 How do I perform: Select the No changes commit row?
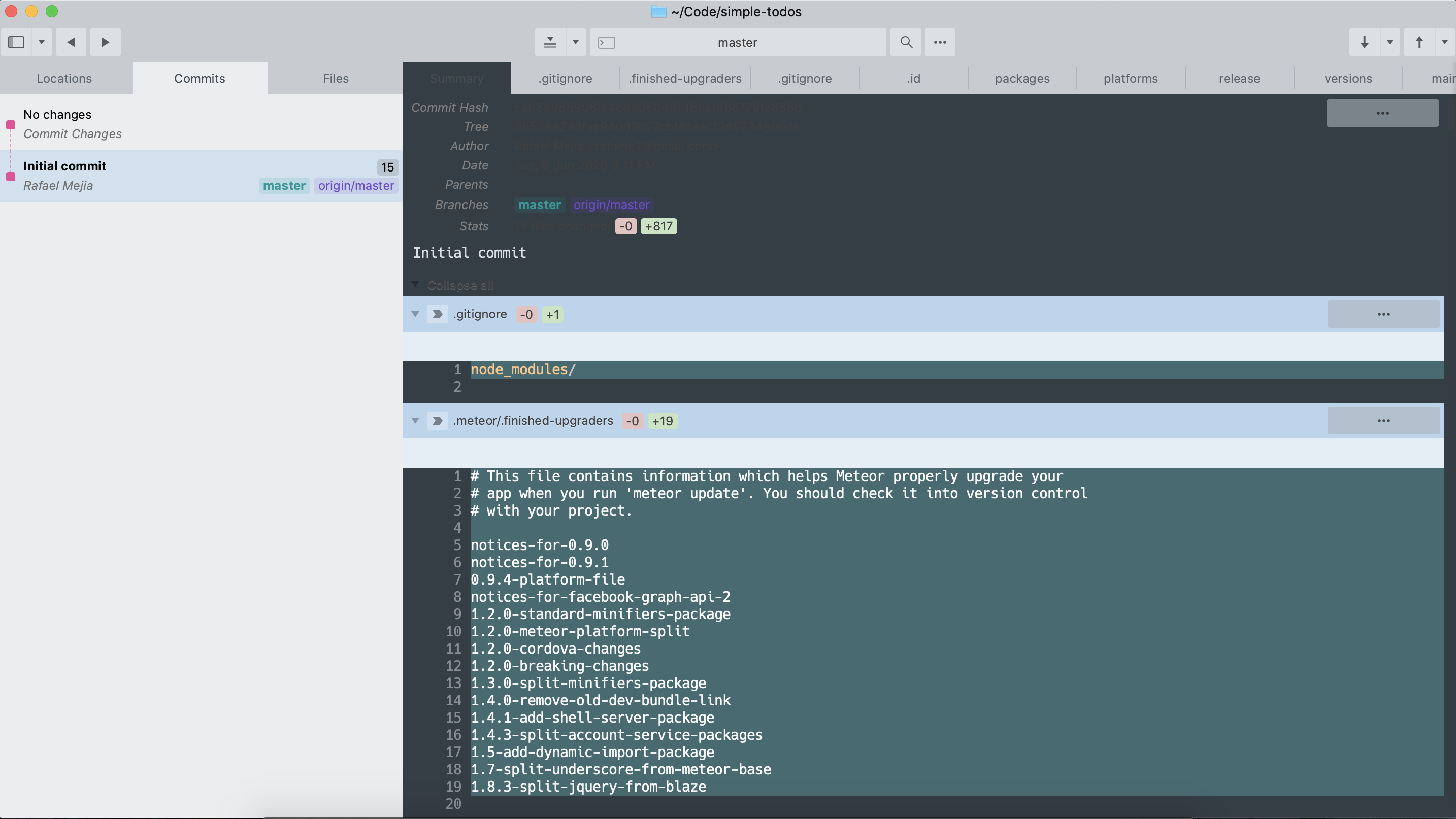[x=201, y=124]
